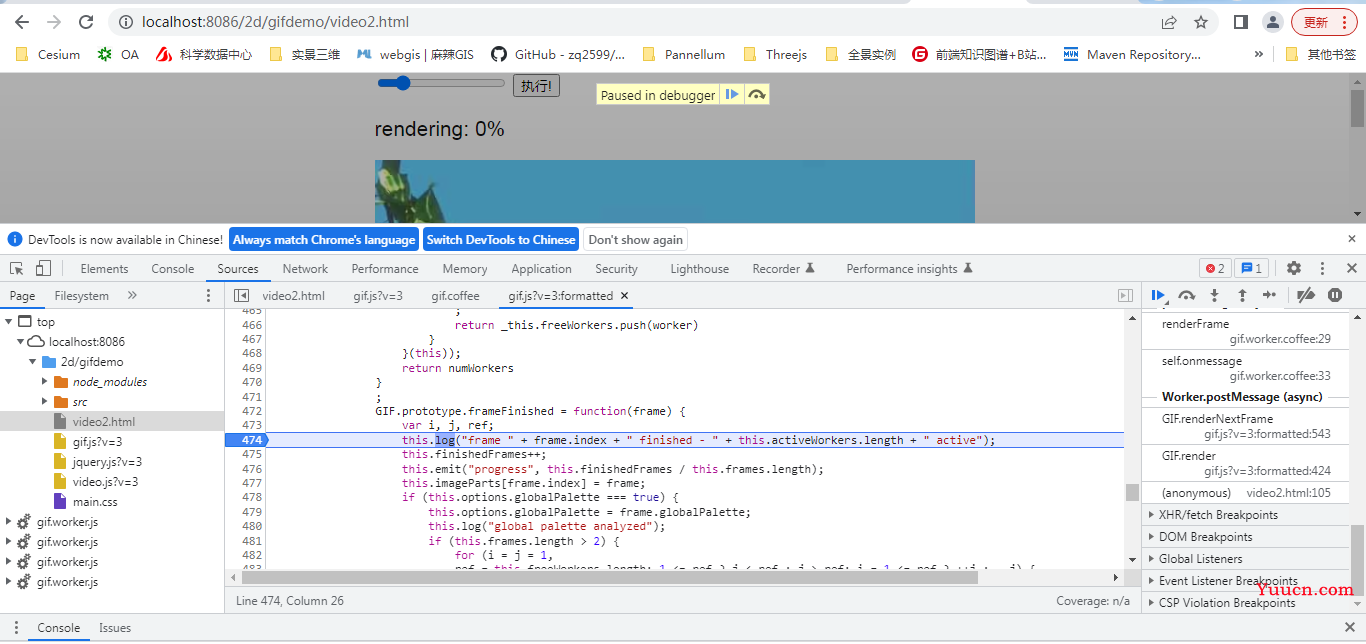
Task: Collapse the 2d/gifdemo folder
Action: pos(33,362)
